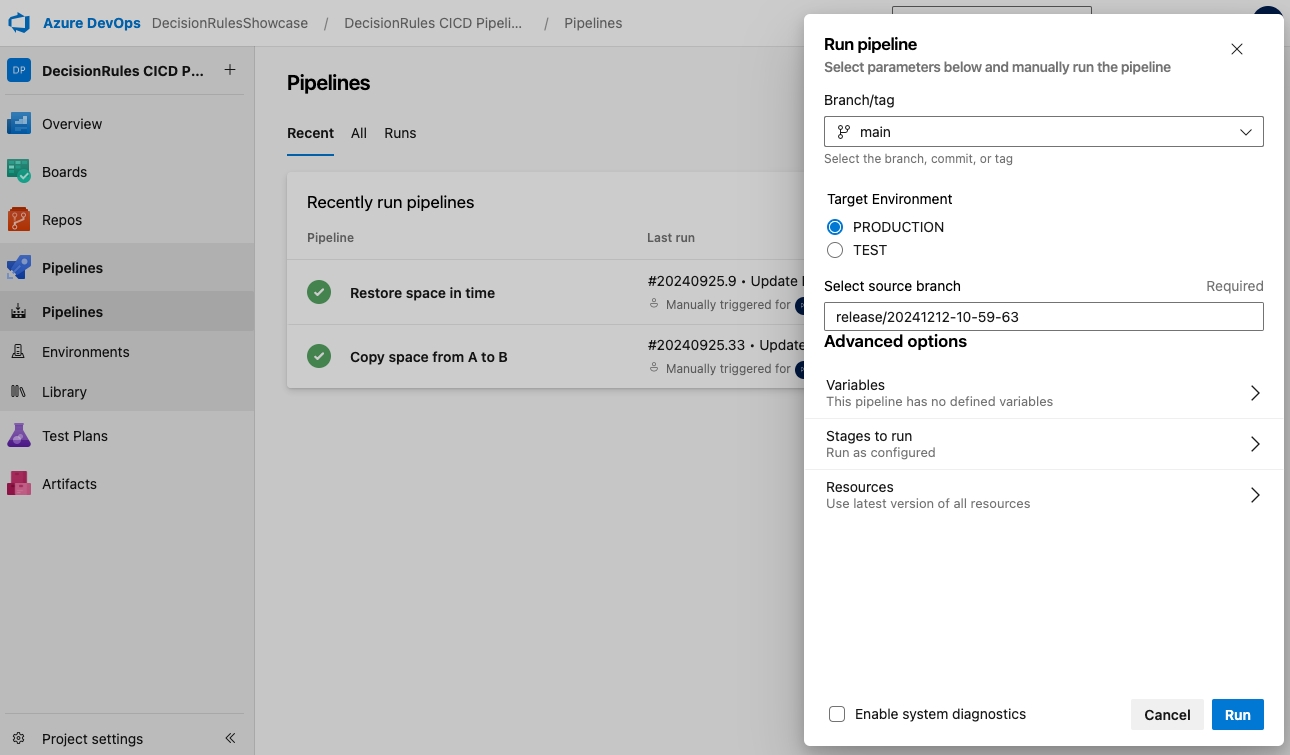Open the Overview sidebar icon

point(19,124)
